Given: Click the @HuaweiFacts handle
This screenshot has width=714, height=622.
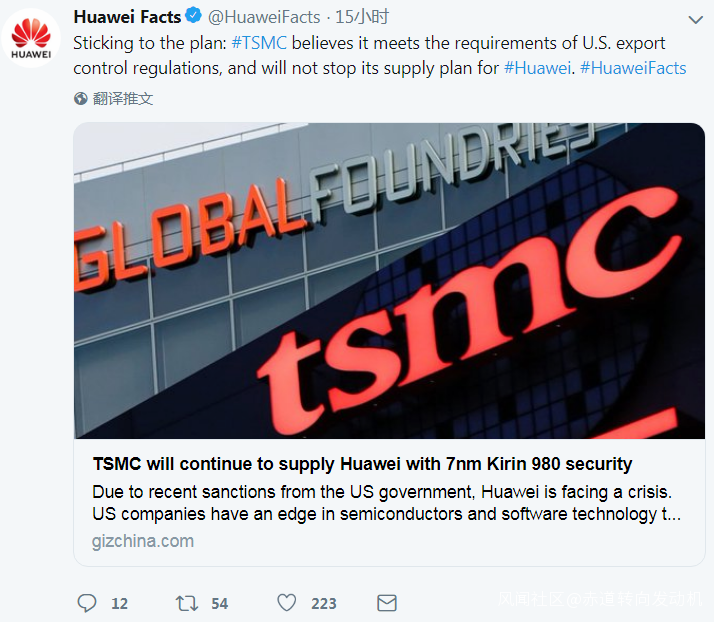Looking at the screenshot, I should [x=264, y=17].
